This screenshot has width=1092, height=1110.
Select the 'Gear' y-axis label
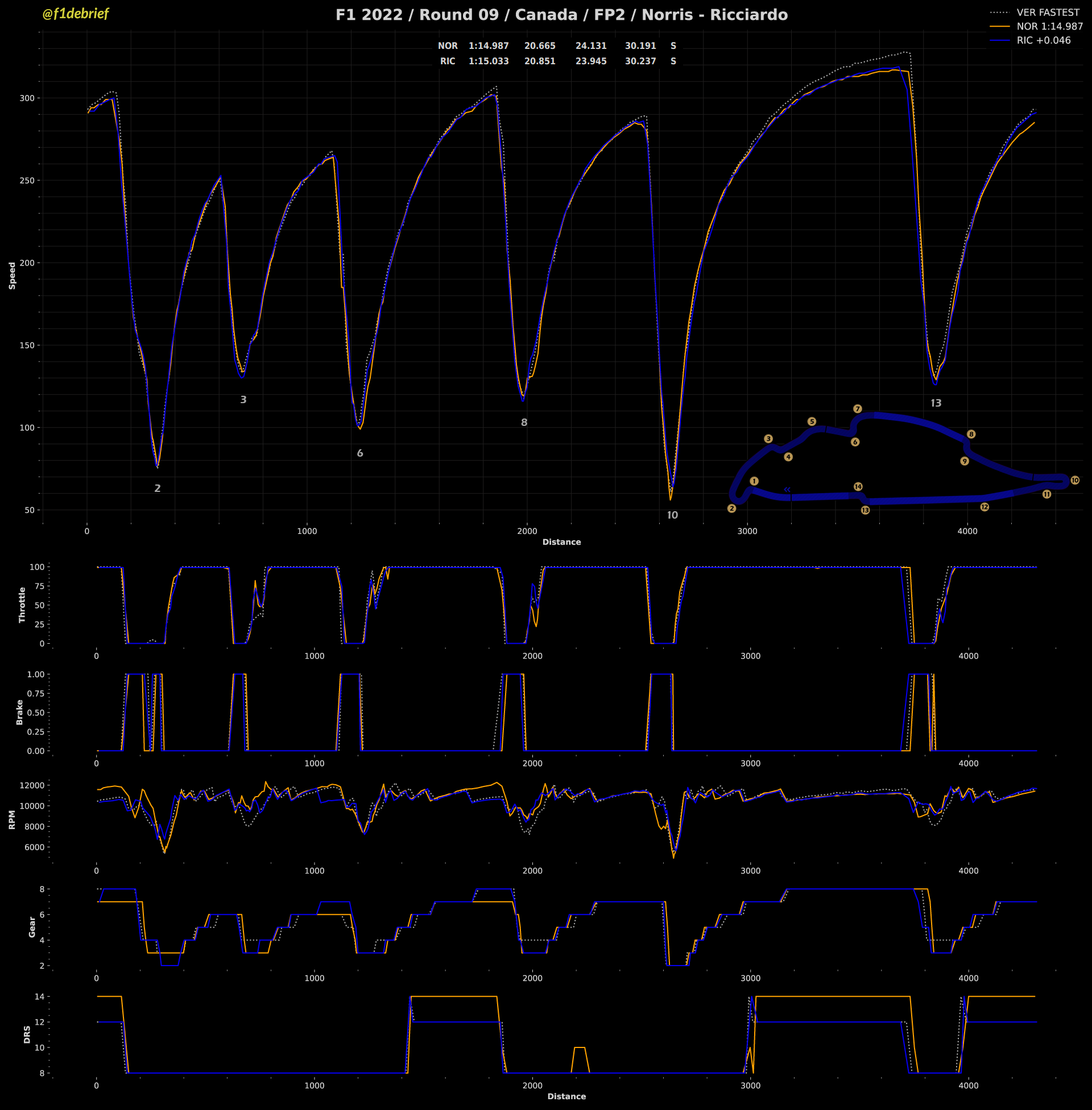click(x=32, y=927)
